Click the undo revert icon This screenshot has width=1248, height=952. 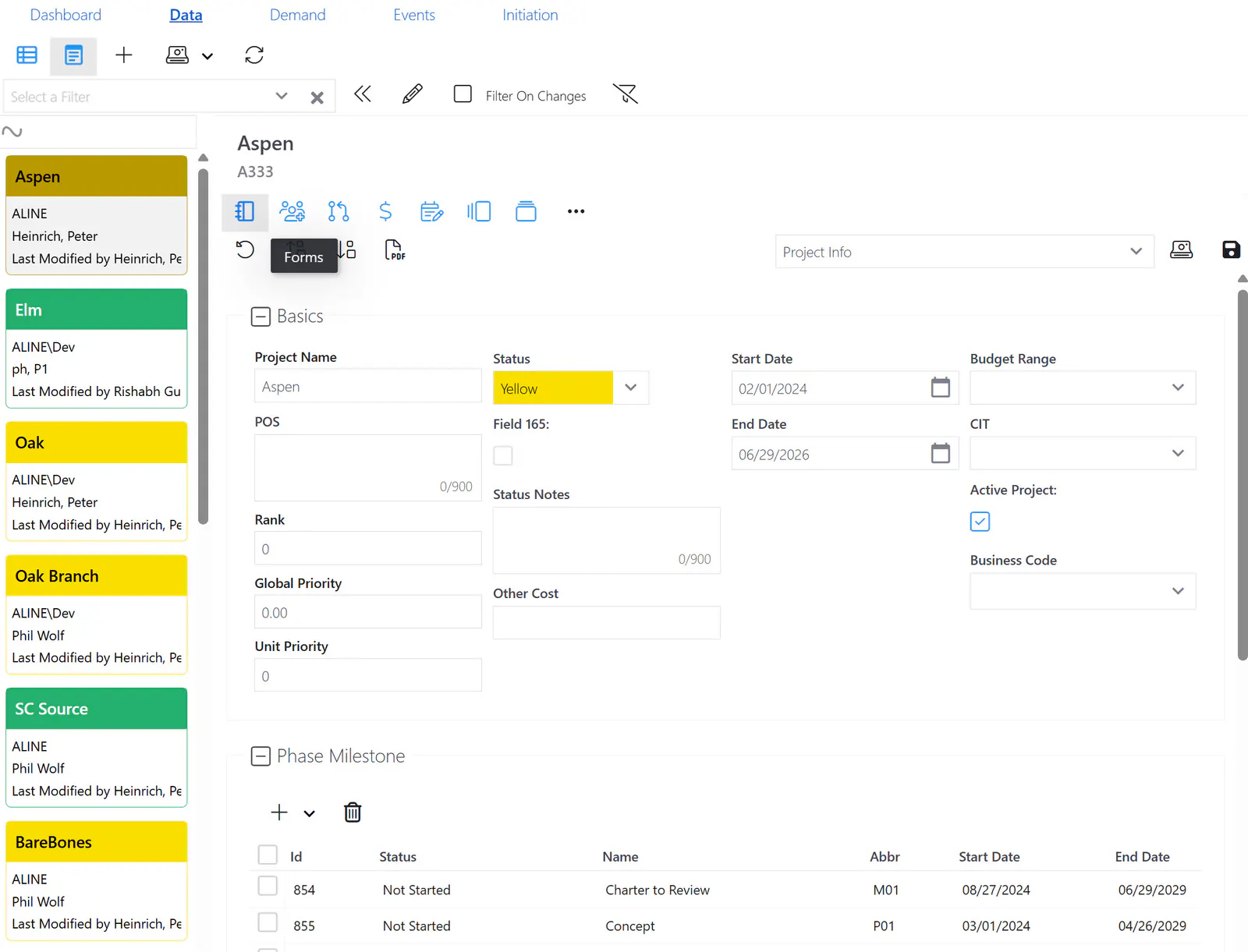tap(245, 250)
